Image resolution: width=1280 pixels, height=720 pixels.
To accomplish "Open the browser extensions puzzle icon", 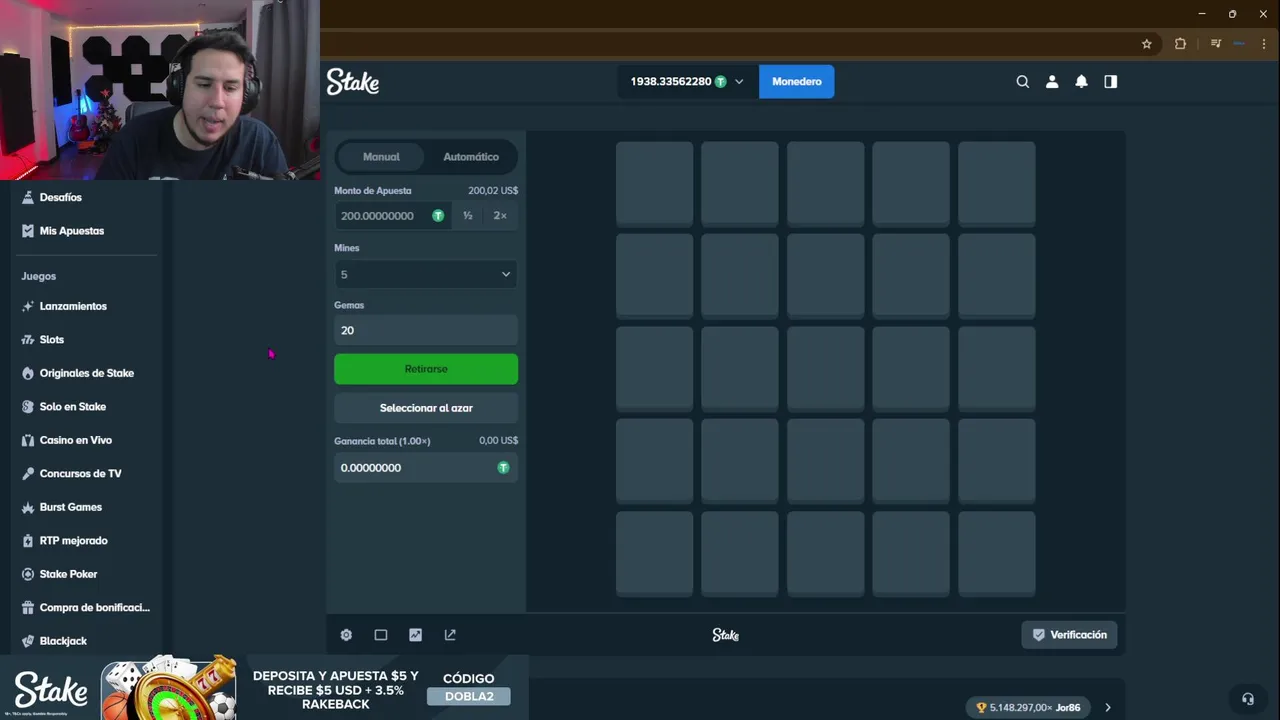I will point(1180,44).
